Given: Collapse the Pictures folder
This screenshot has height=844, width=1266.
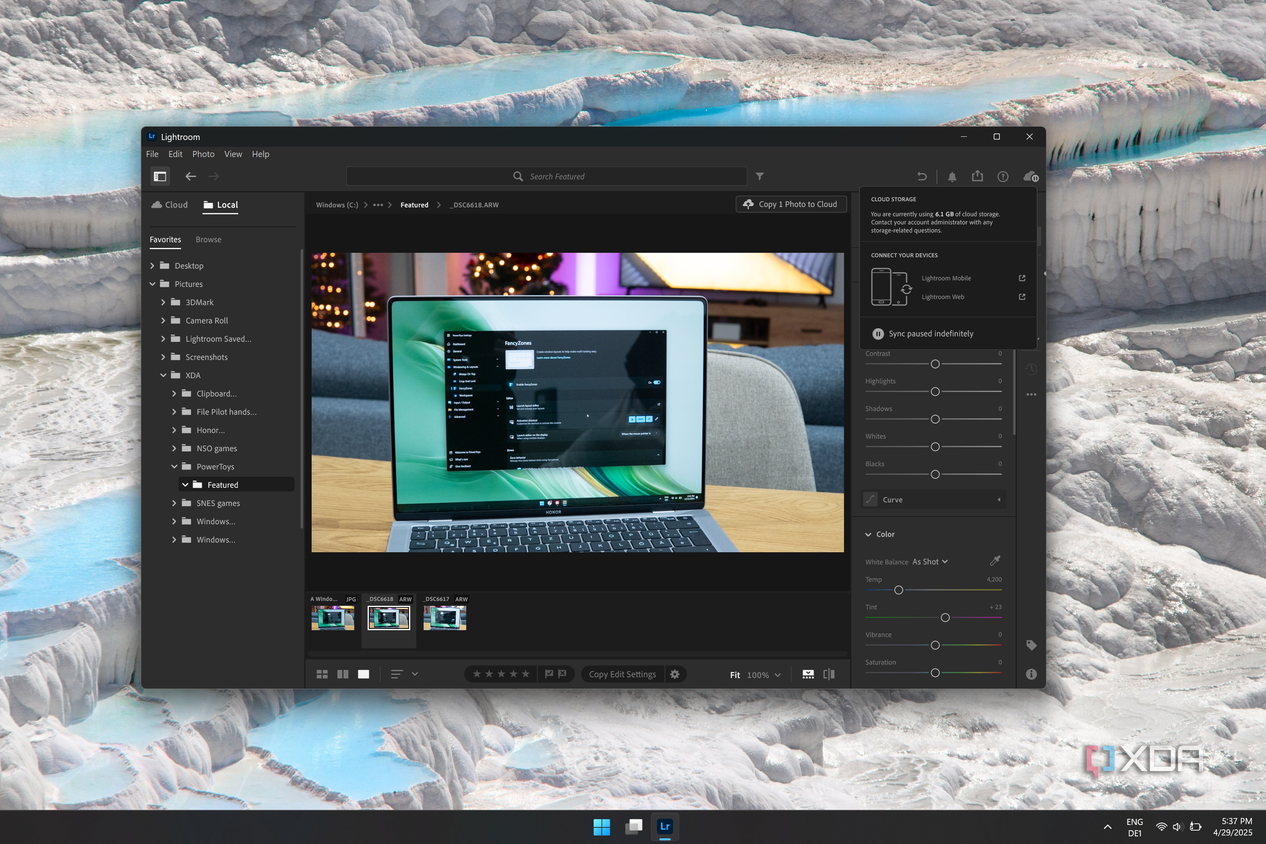Looking at the screenshot, I should coord(153,284).
